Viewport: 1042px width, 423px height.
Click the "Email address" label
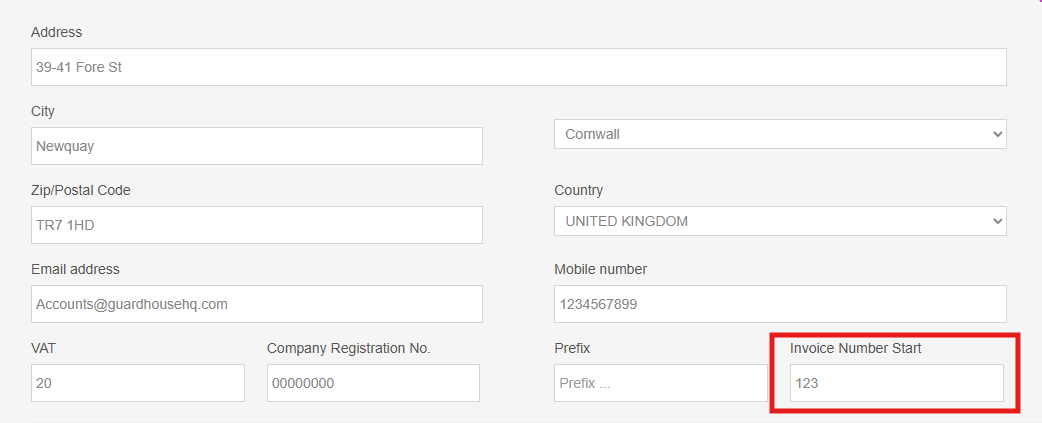[x=75, y=269]
